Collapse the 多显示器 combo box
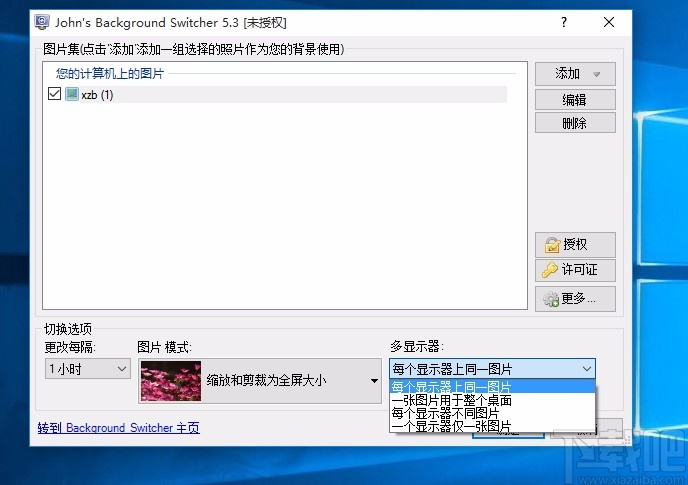 tap(587, 369)
